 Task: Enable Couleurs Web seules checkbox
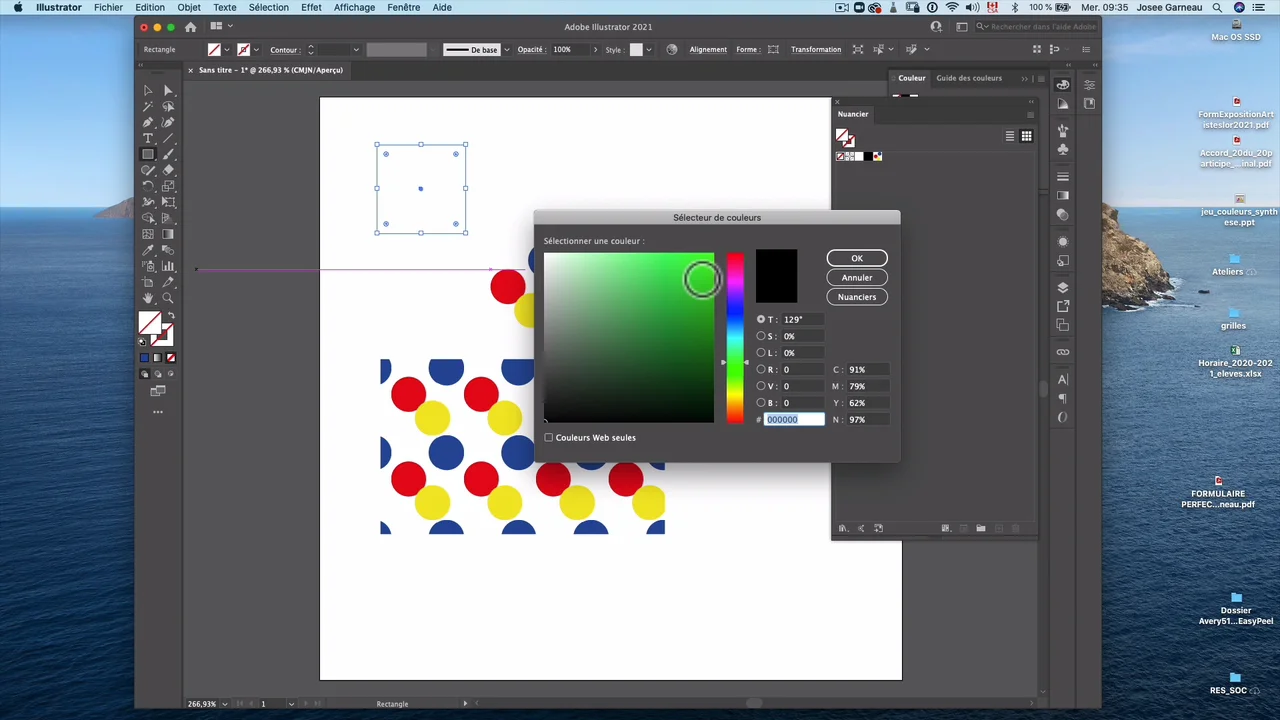pos(548,437)
